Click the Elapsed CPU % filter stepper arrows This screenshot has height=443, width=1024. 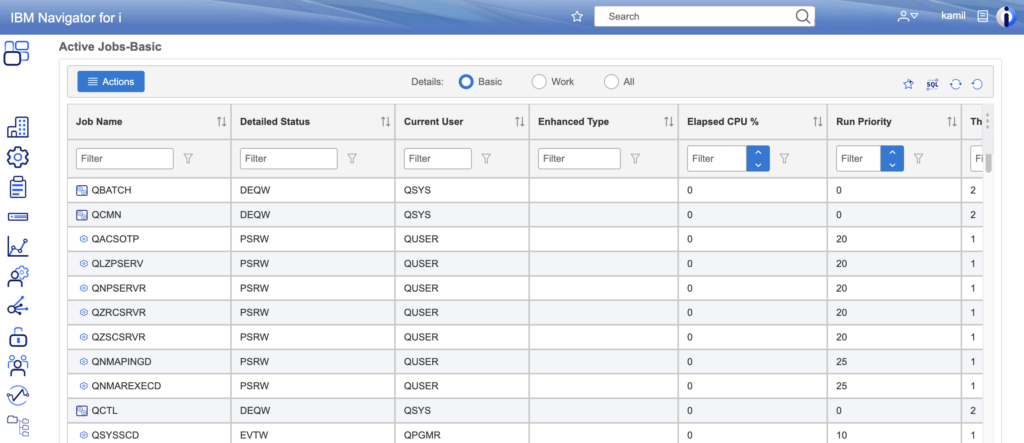(758, 158)
